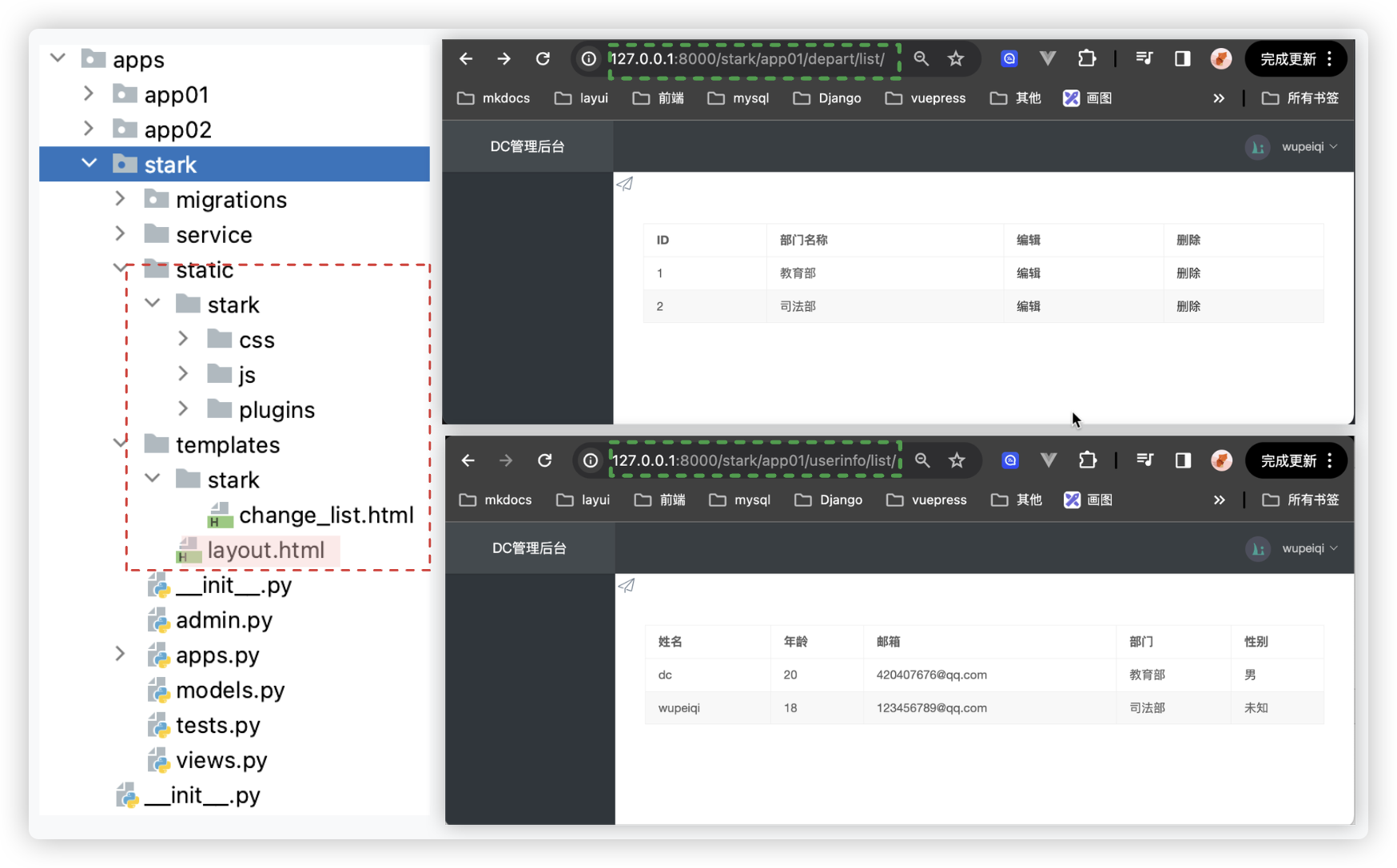
Task: Open extensions puzzle icon in top browser
Action: [x=1086, y=58]
